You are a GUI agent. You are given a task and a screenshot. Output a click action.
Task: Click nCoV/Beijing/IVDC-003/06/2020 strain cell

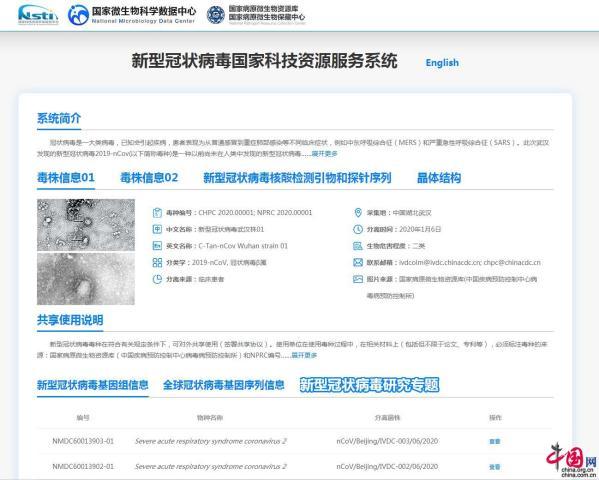point(387,441)
